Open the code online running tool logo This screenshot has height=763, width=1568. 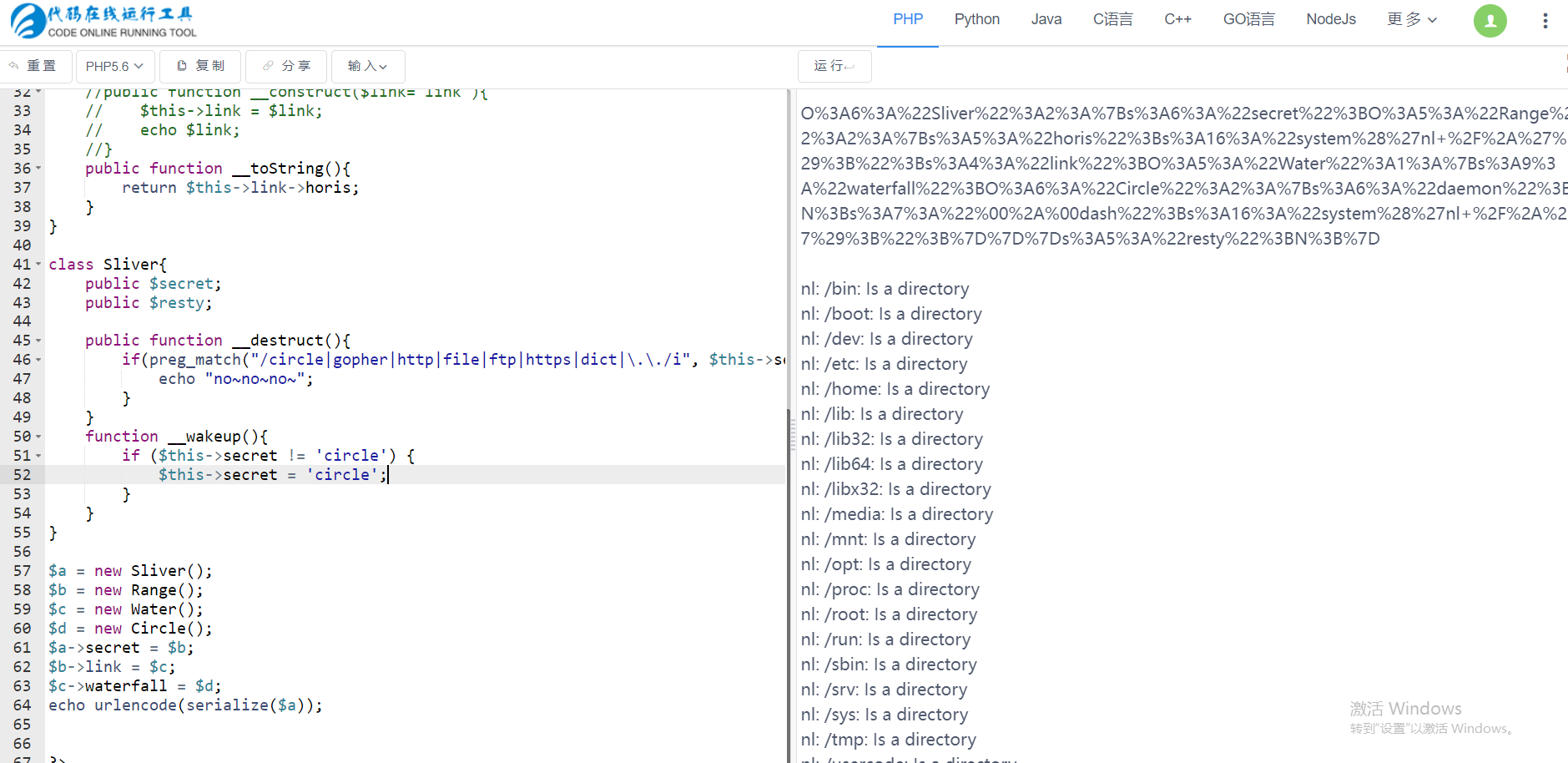pos(103,21)
